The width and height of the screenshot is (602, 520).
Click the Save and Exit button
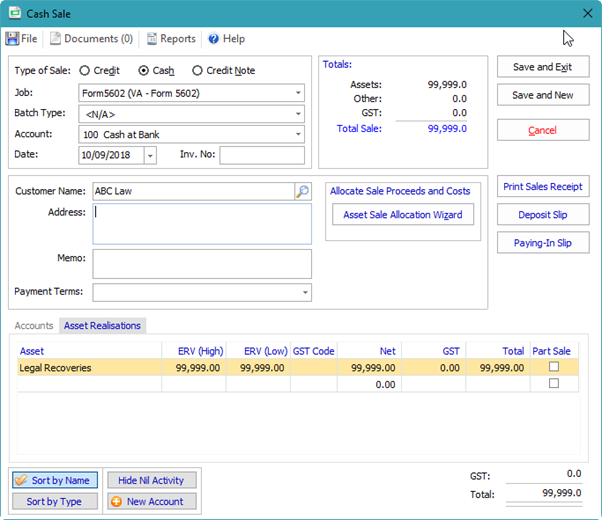click(x=542, y=67)
